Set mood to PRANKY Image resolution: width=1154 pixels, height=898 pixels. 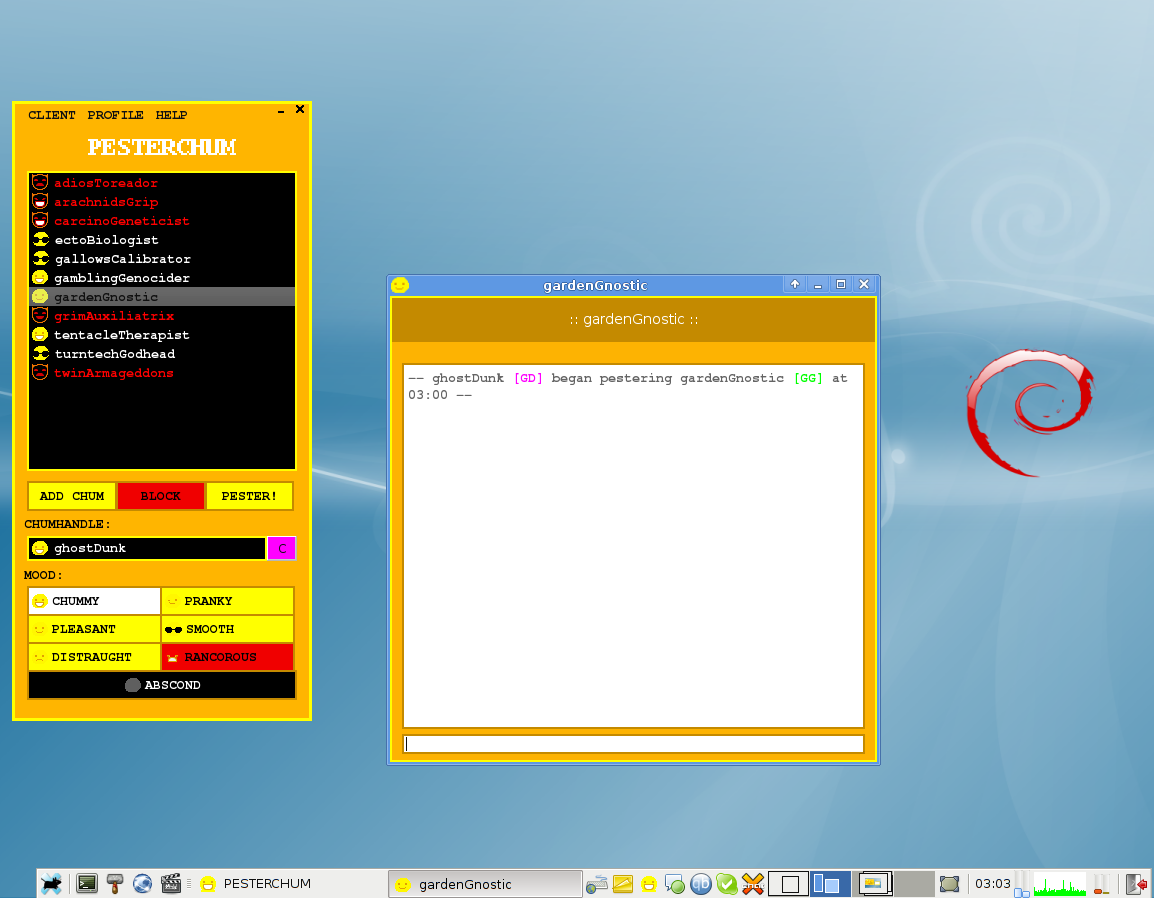[x=227, y=601]
